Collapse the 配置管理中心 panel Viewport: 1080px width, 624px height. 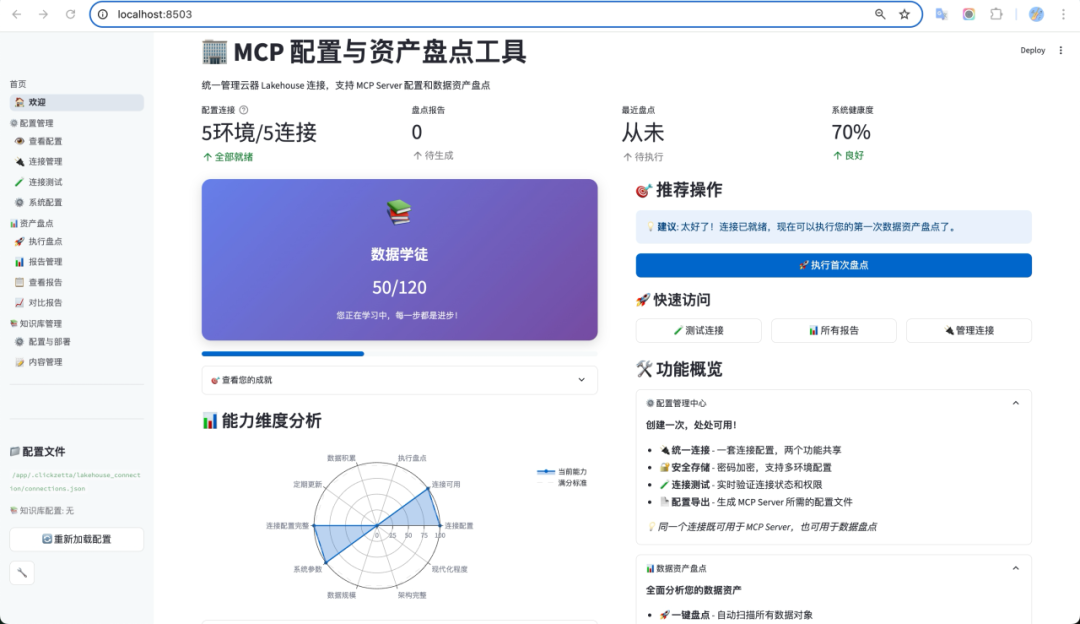point(1016,402)
